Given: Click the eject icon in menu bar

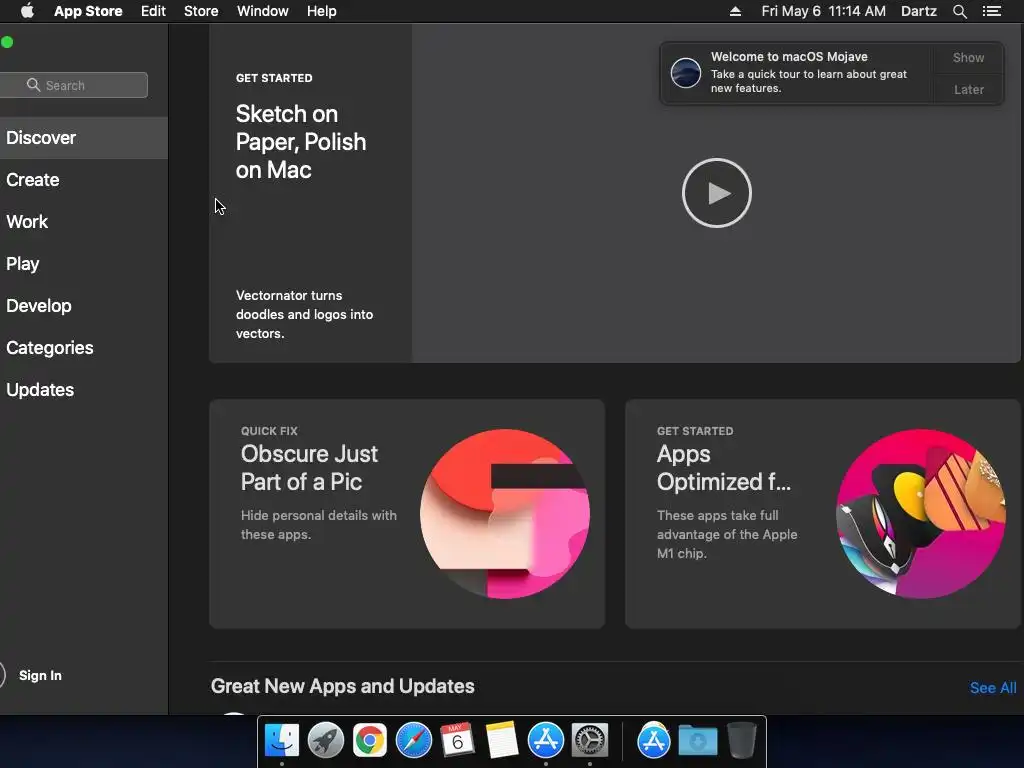Looking at the screenshot, I should pyautogui.click(x=735, y=11).
